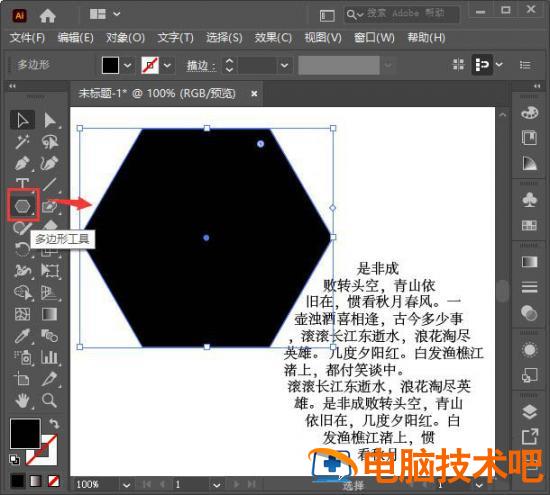
Task: Expand the left toolbar double arrows
Action: tap(13, 86)
